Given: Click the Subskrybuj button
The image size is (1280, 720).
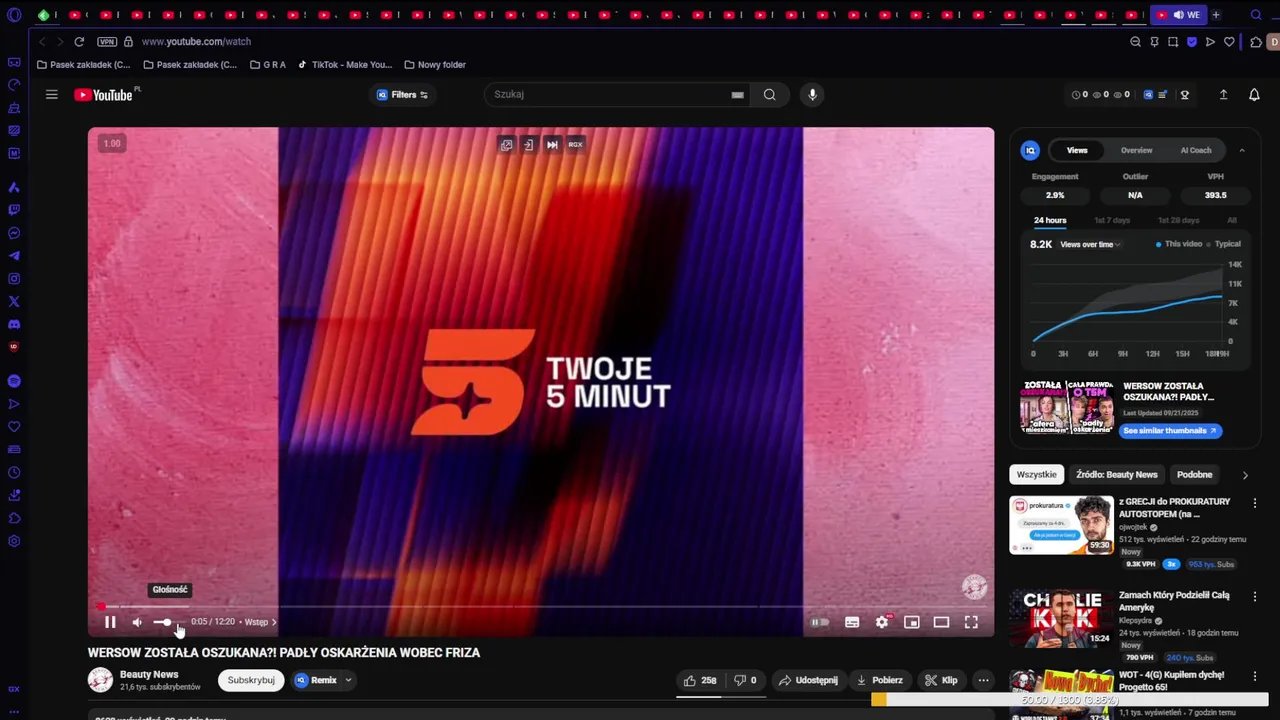Looking at the screenshot, I should coord(251,680).
